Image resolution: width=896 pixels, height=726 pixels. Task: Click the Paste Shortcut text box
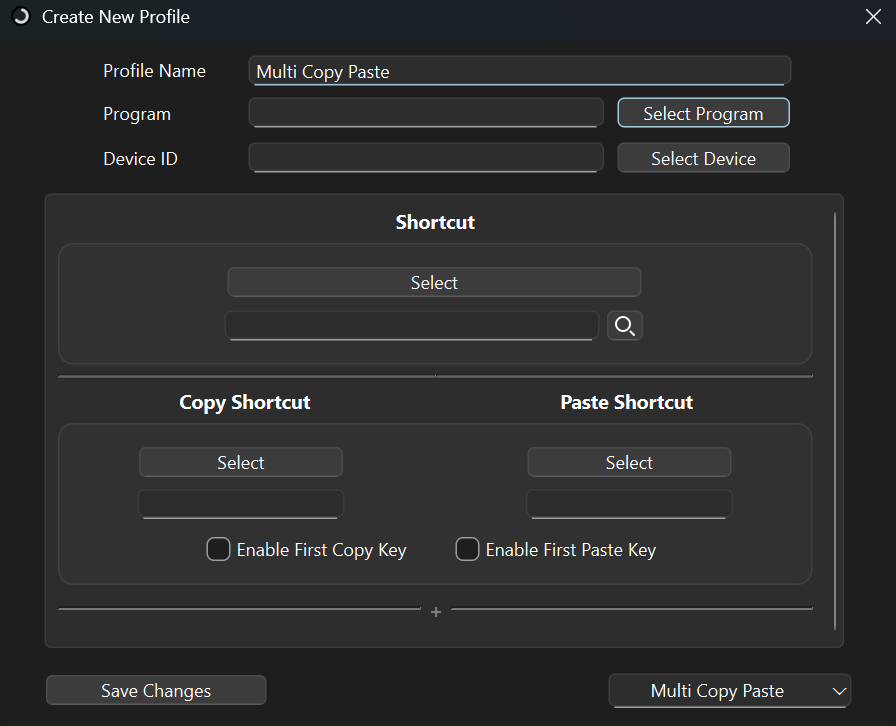click(629, 503)
